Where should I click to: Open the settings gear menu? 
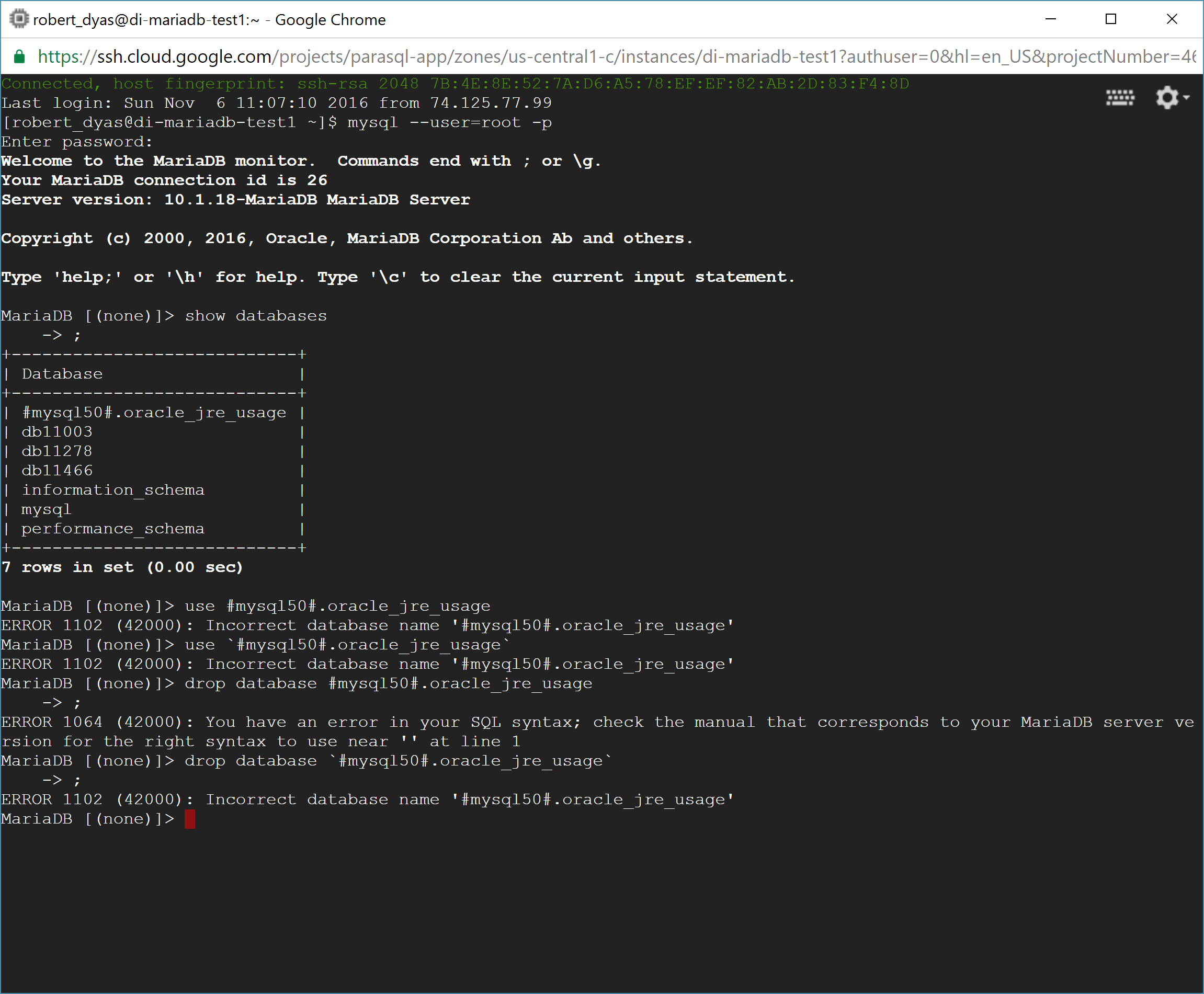coord(1167,98)
